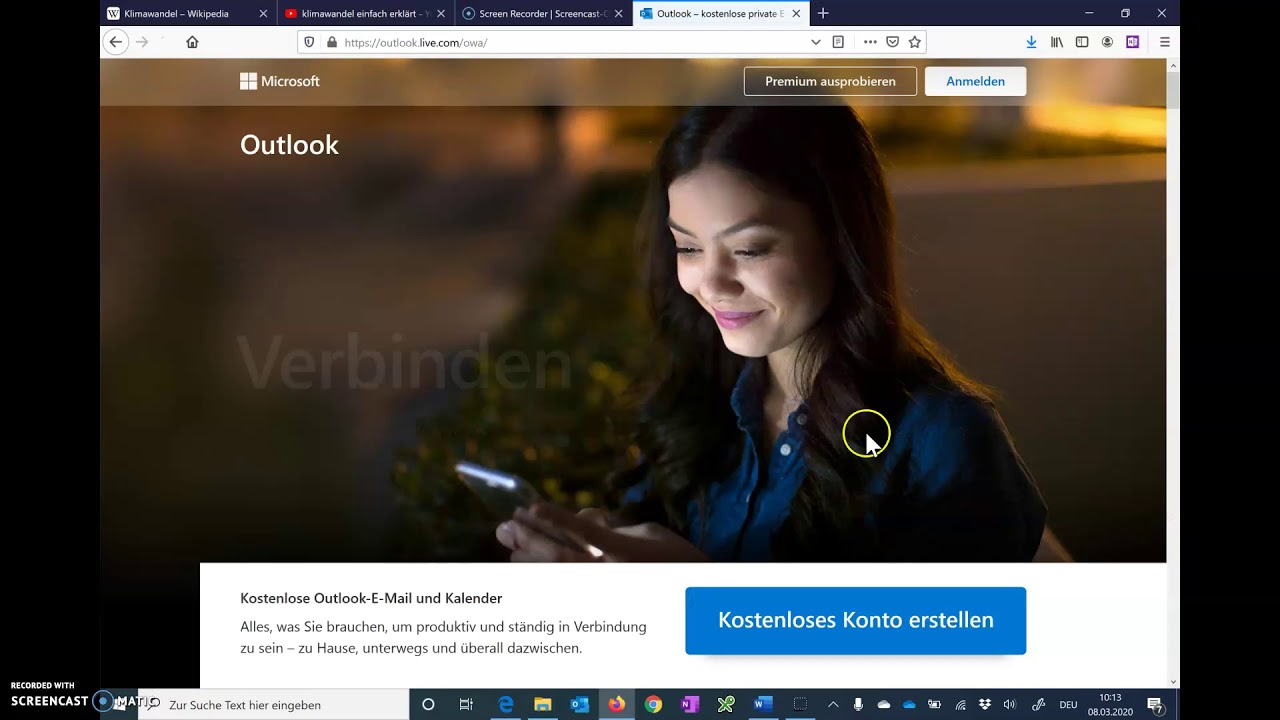Launch Microsoft Edge from taskbar
The height and width of the screenshot is (720, 1280).
point(505,705)
